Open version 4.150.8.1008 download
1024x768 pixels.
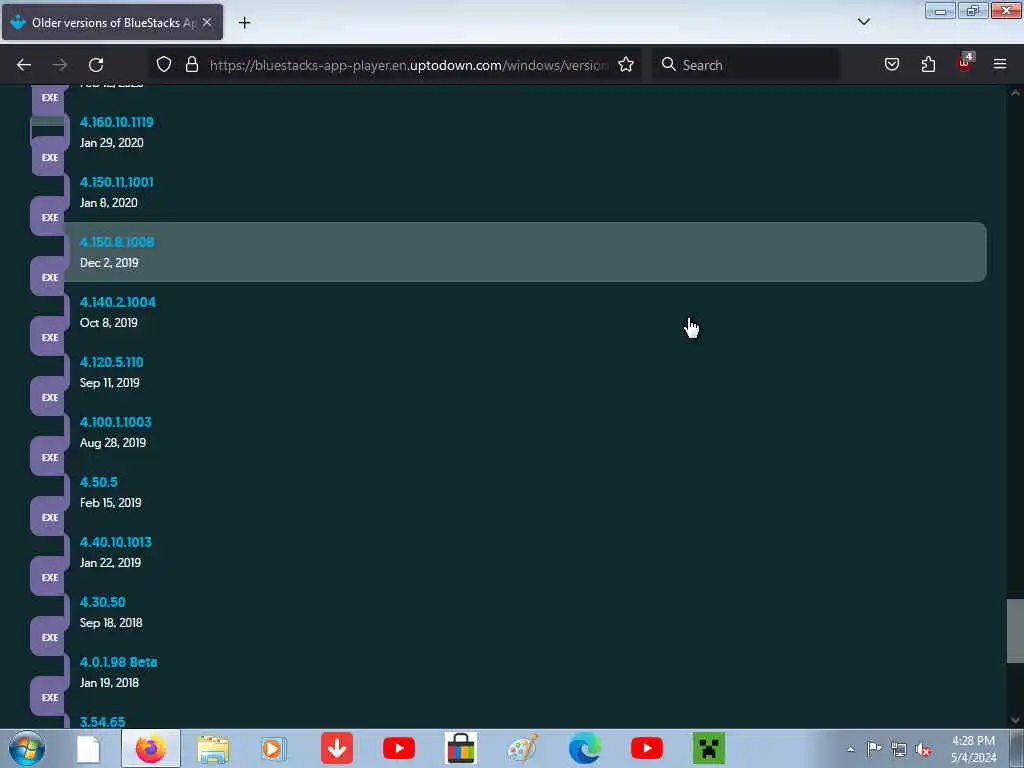pyautogui.click(x=117, y=242)
